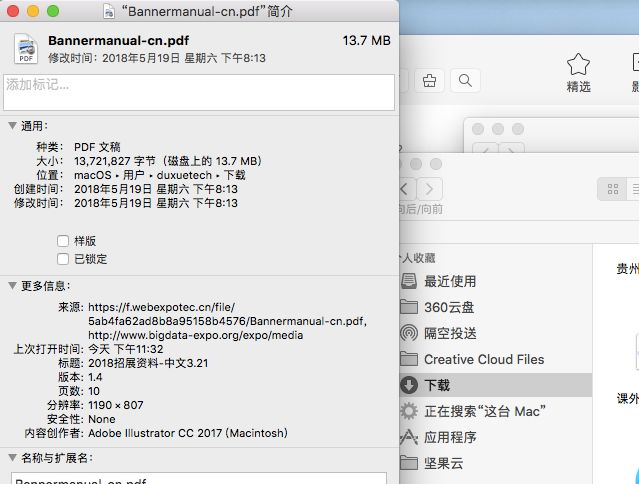
Task: Click the Creative Cloud Files folder icon
Action: [409, 359]
